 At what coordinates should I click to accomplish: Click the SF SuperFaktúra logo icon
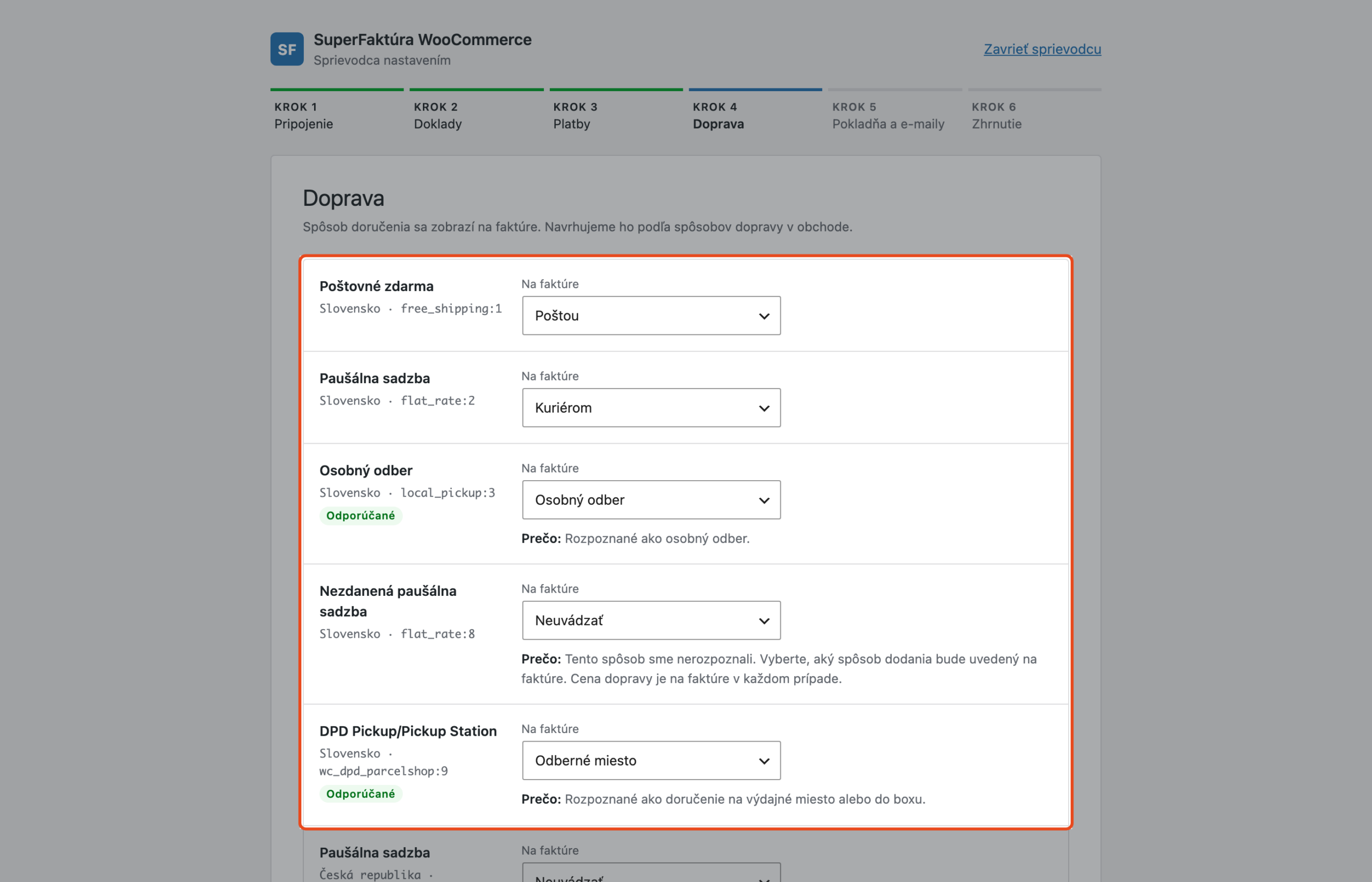[x=287, y=49]
